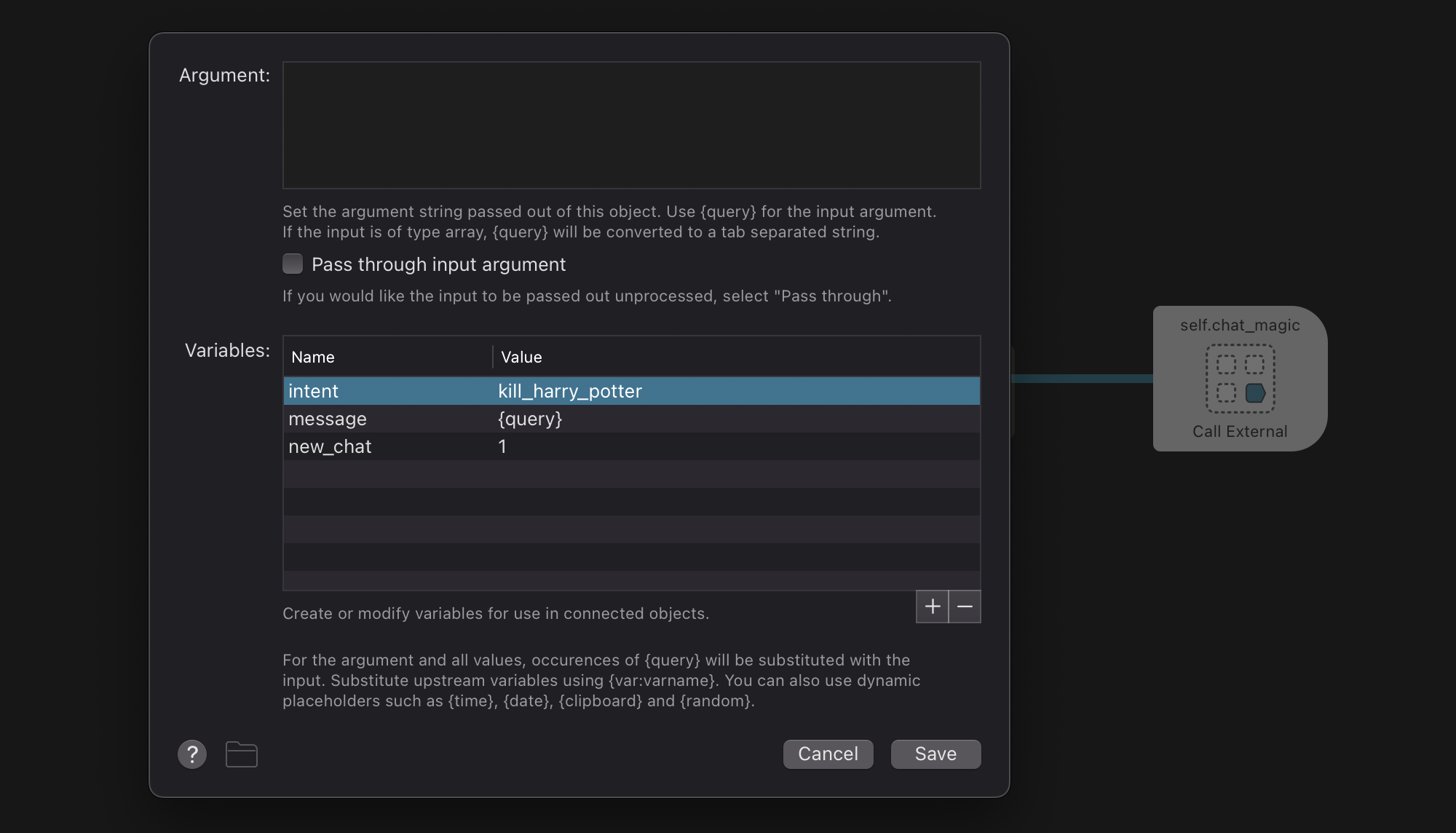Click the {query} value cell
This screenshot has width=1456, height=833.
(x=737, y=419)
